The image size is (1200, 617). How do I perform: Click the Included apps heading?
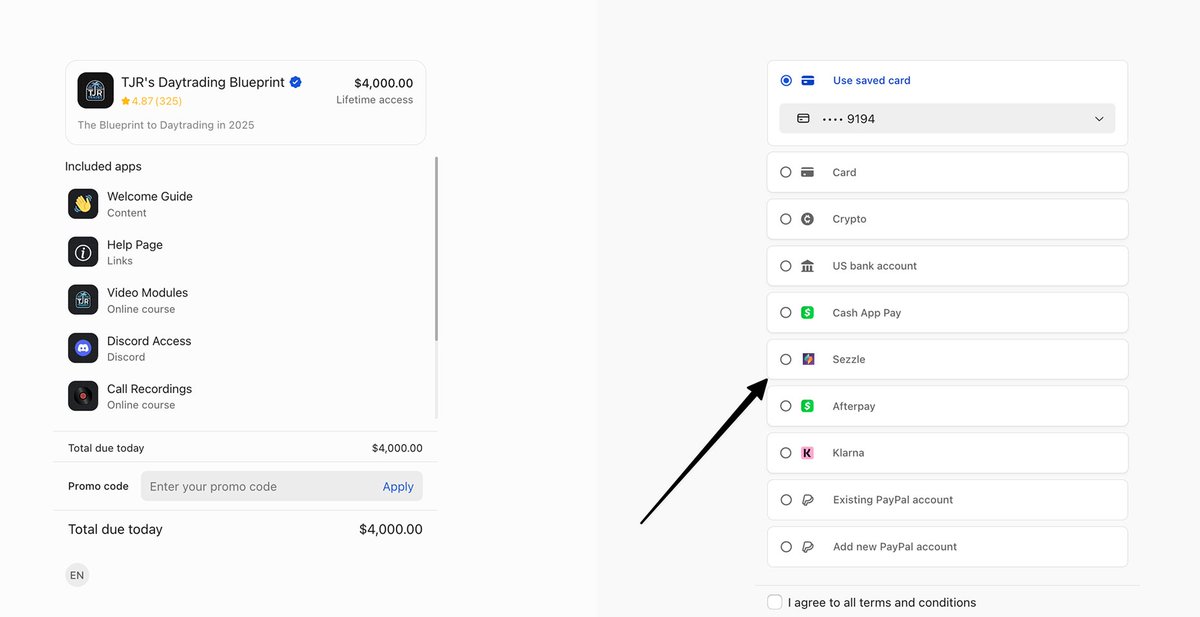click(x=104, y=167)
